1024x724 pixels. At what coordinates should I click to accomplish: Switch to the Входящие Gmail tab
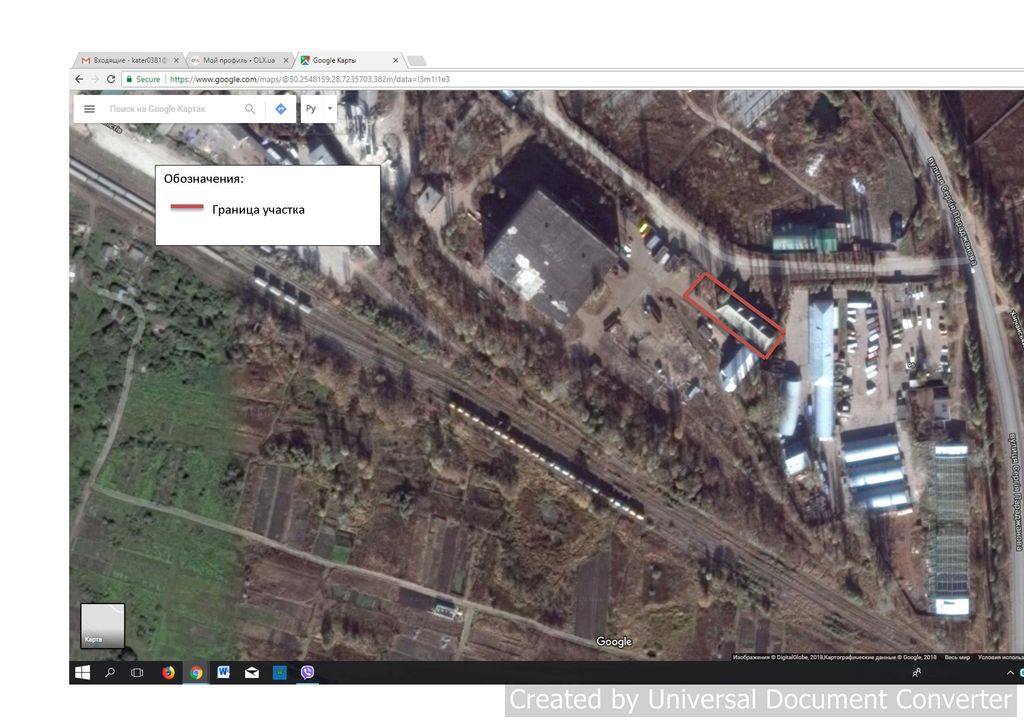coord(124,60)
